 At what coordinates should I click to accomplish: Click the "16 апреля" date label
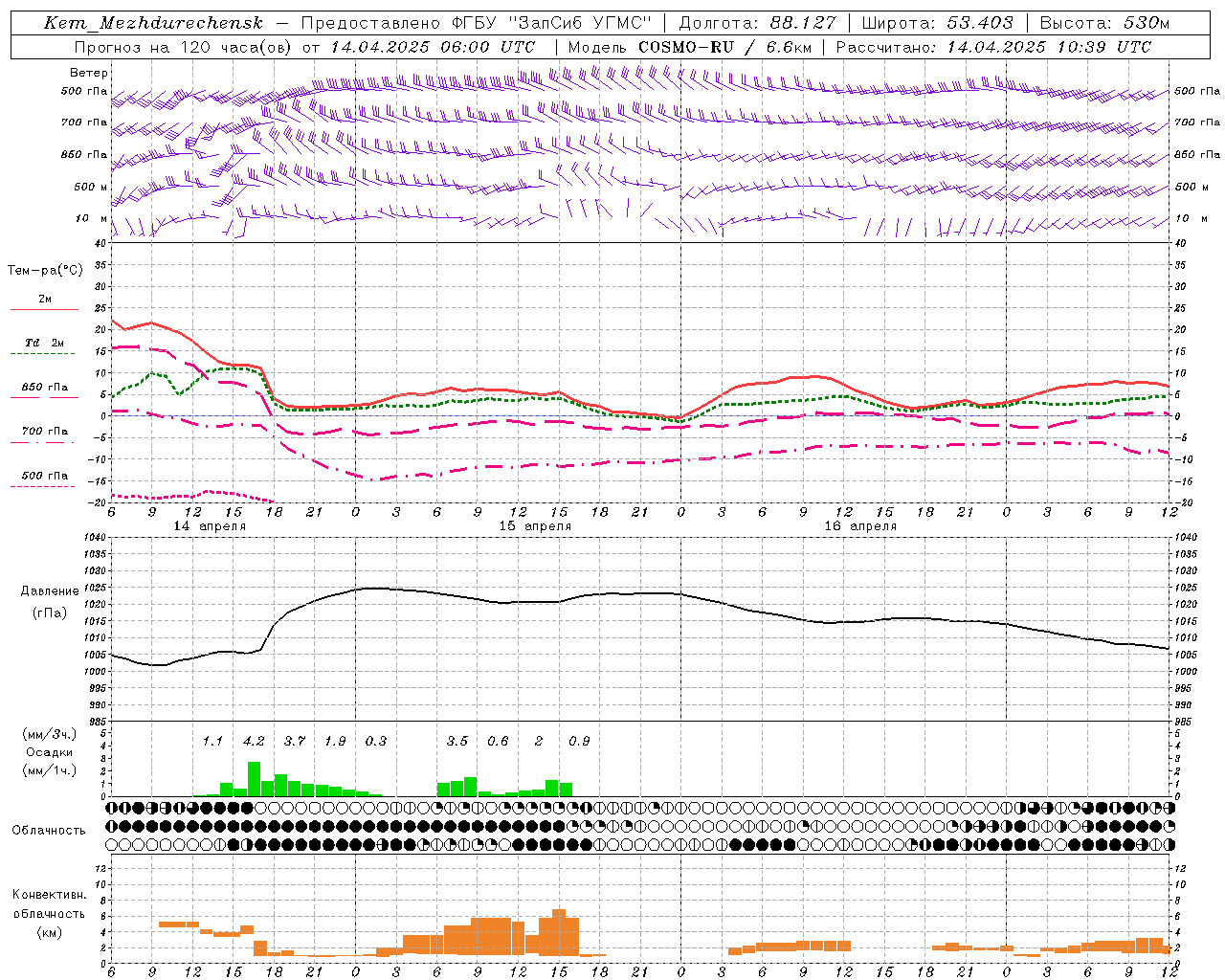[860, 526]
